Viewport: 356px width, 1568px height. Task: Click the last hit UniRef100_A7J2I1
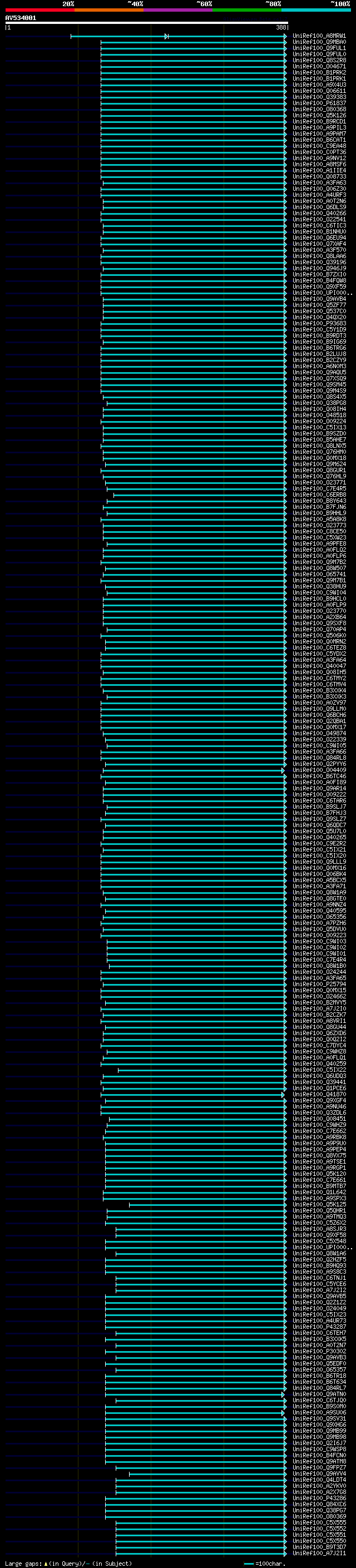[x=319, y=1554]
